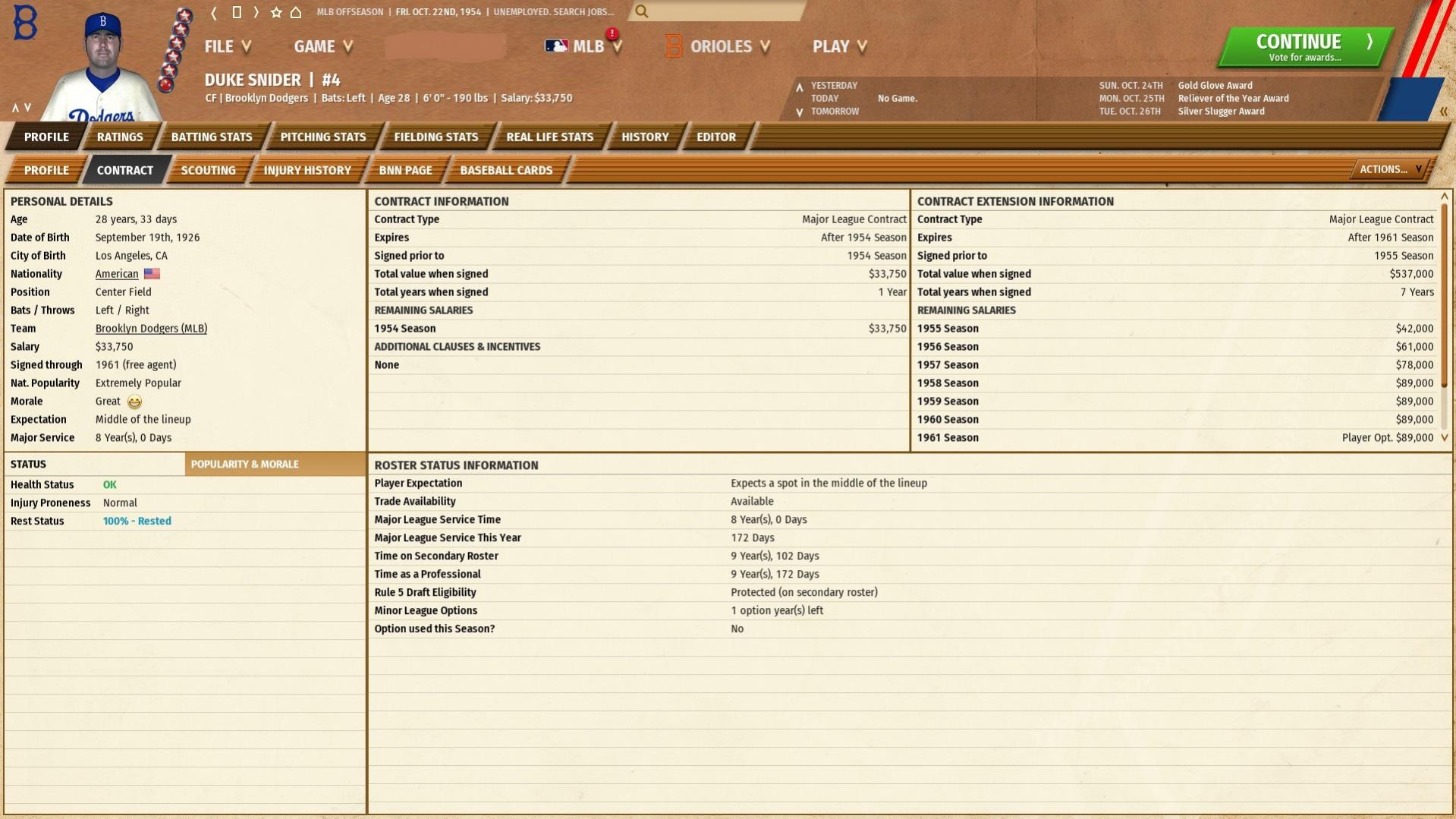Open the BASEBALL CARDS sub-tab
This screenshot has height=819, width=1456.
[x=506, y=170]
